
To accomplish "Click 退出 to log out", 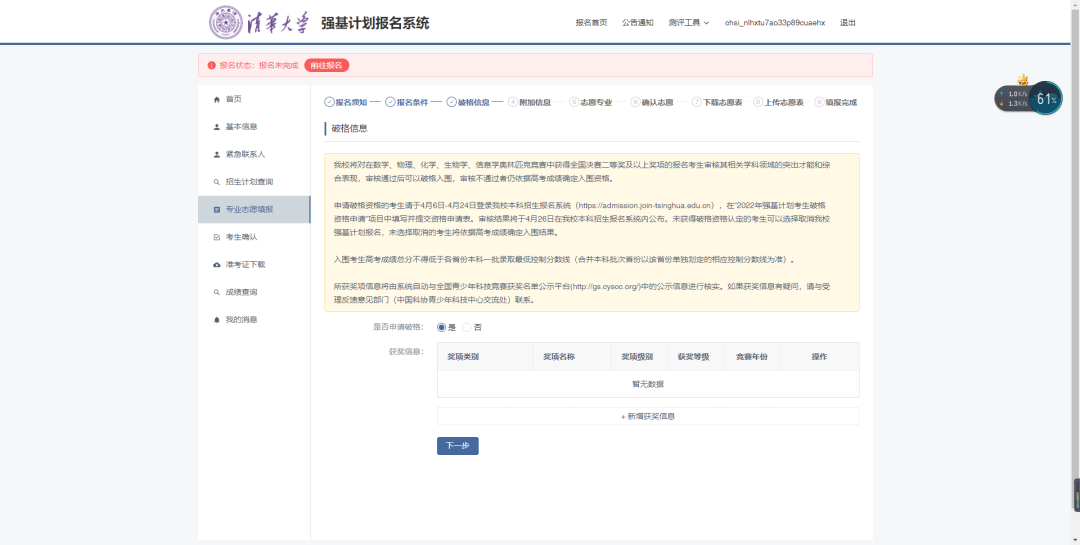I will tap(848, 23).
